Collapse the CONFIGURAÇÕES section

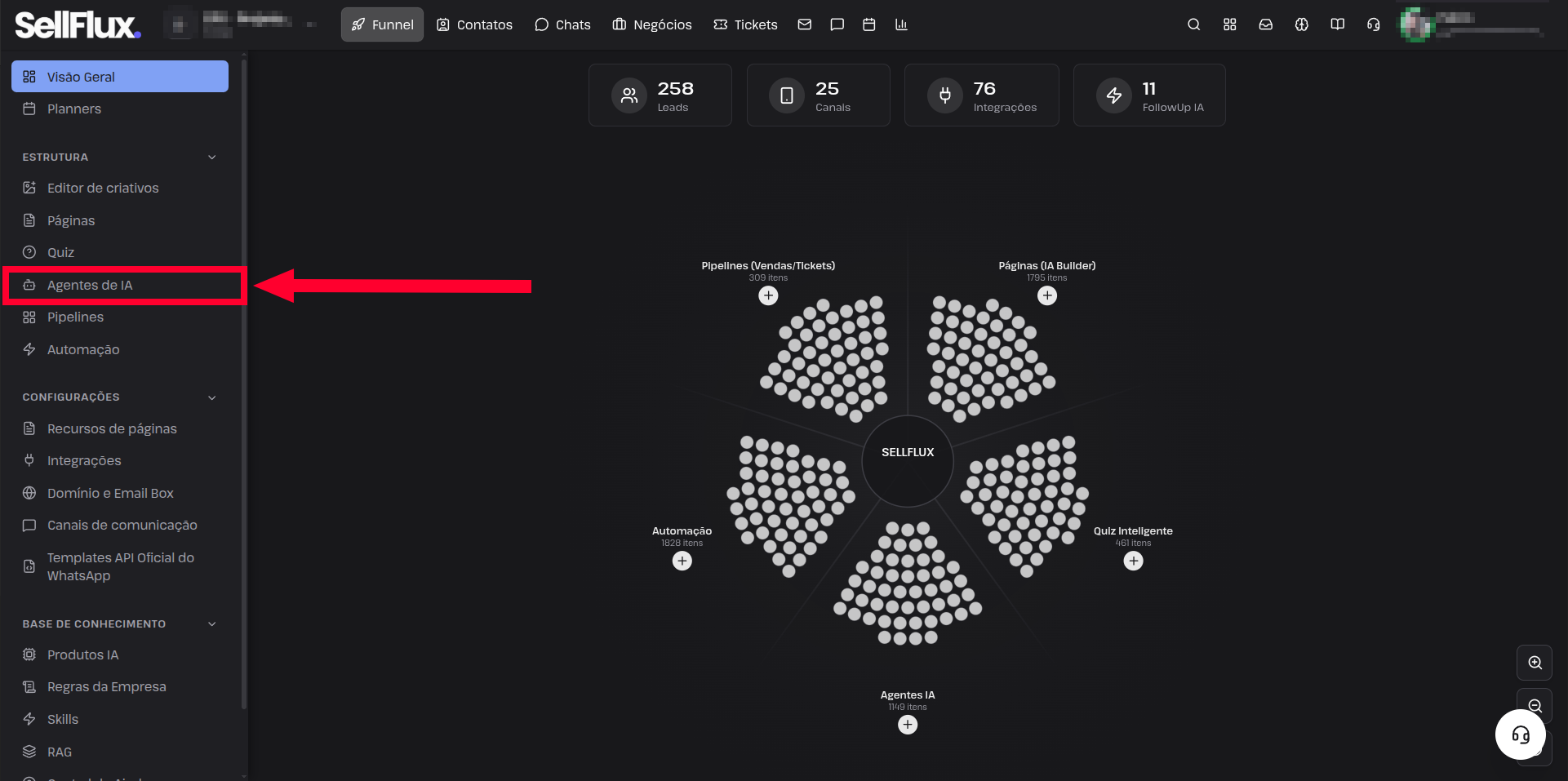click(212, 397)
